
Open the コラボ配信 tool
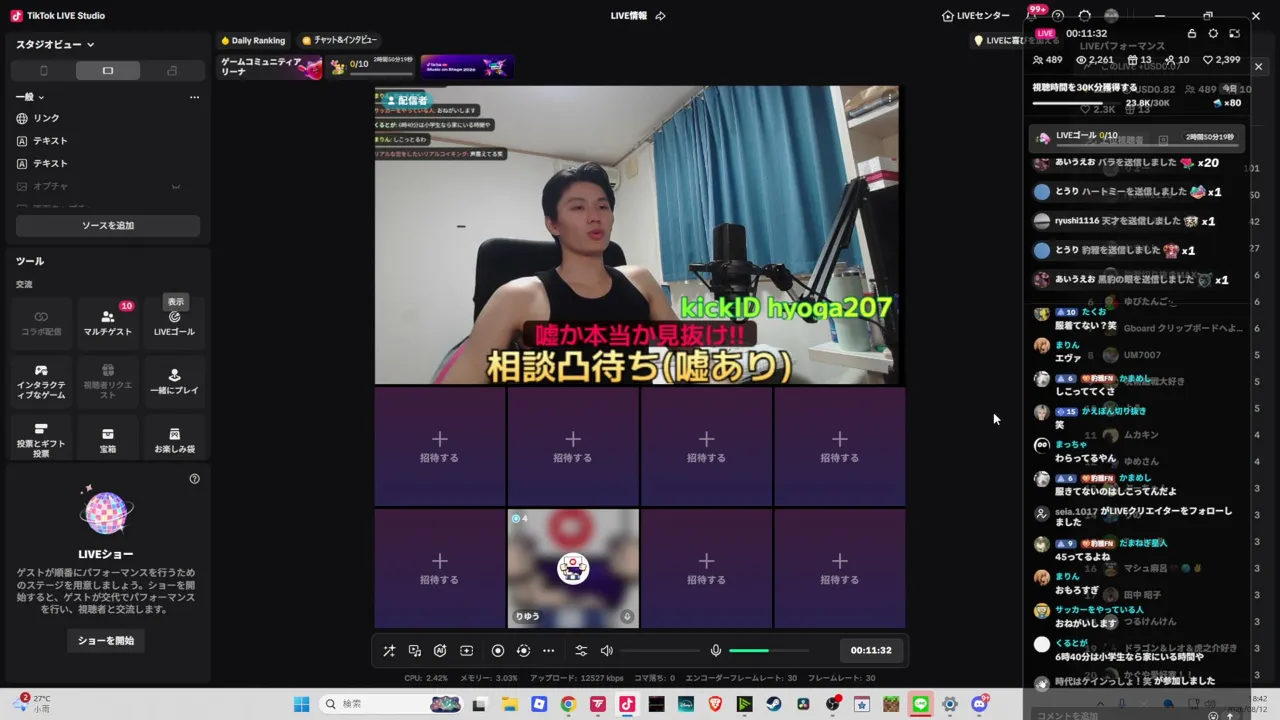41,322
